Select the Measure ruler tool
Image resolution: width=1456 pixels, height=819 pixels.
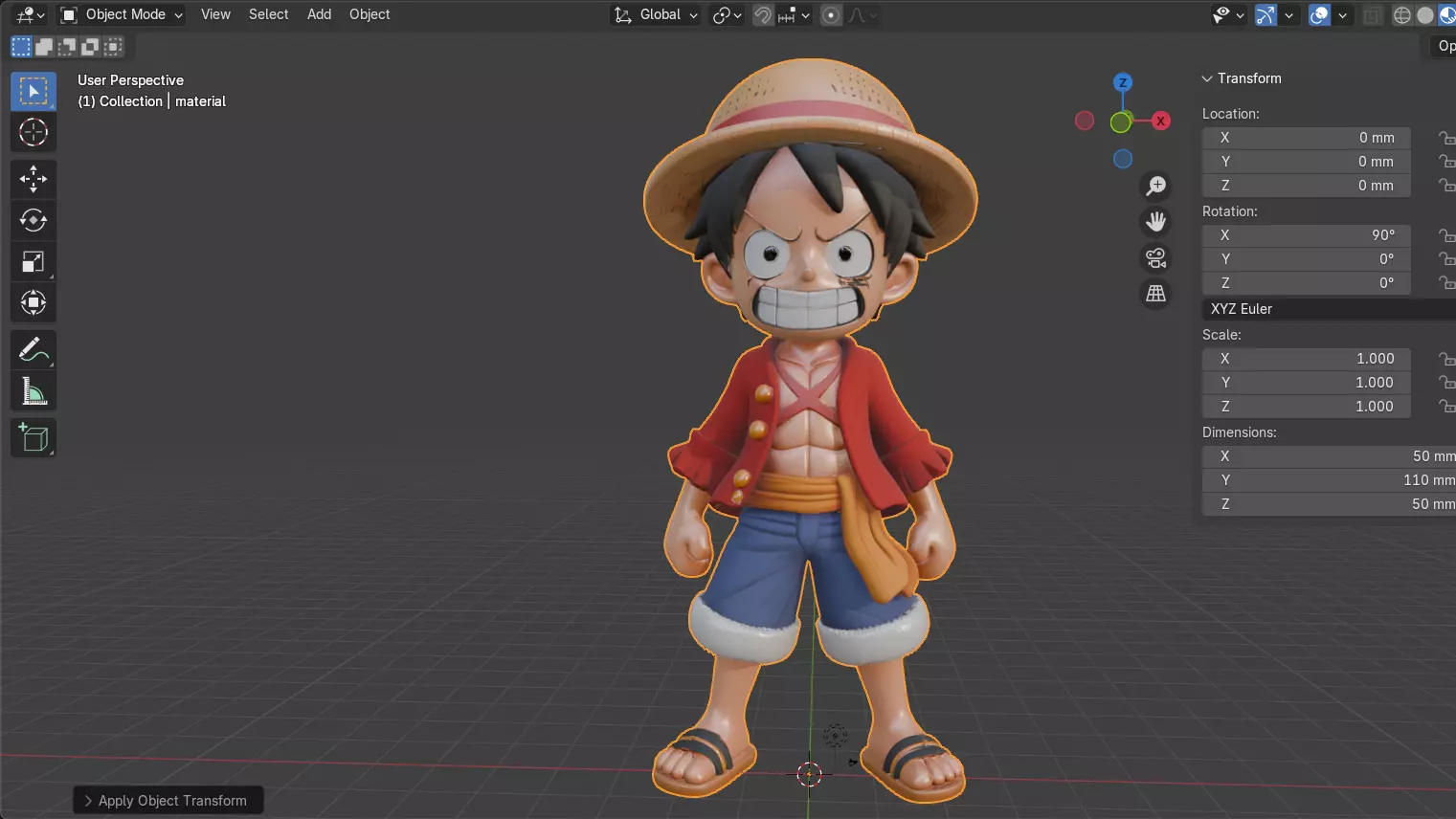pos(34,391)
